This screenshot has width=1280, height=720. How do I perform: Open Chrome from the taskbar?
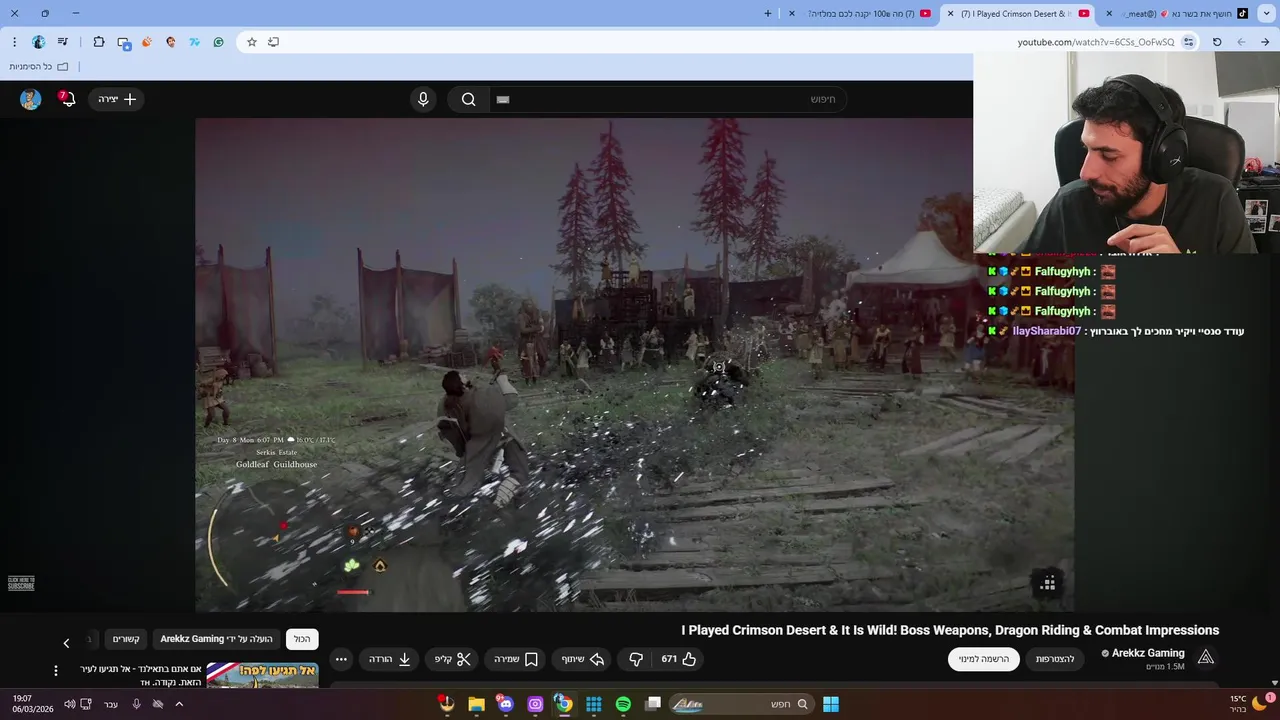564,704
